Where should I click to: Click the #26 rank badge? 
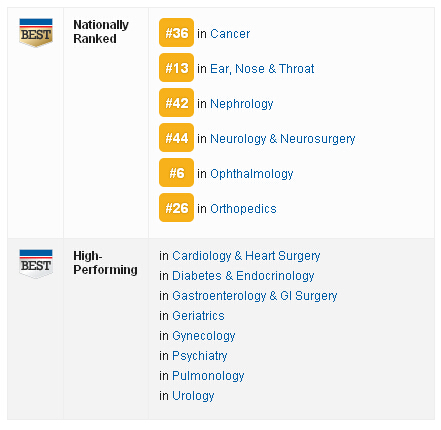[176, 208]
